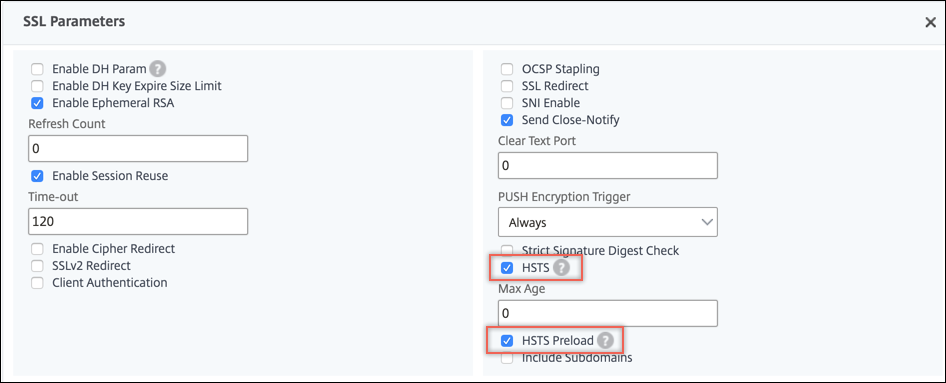946x383 pixels.
Task: Select the Refresh Count input field
Action: tap(138, 148)
